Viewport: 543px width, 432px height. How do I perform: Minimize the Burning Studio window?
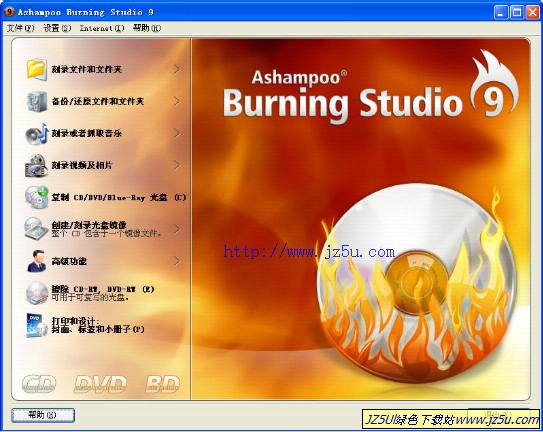501,12
